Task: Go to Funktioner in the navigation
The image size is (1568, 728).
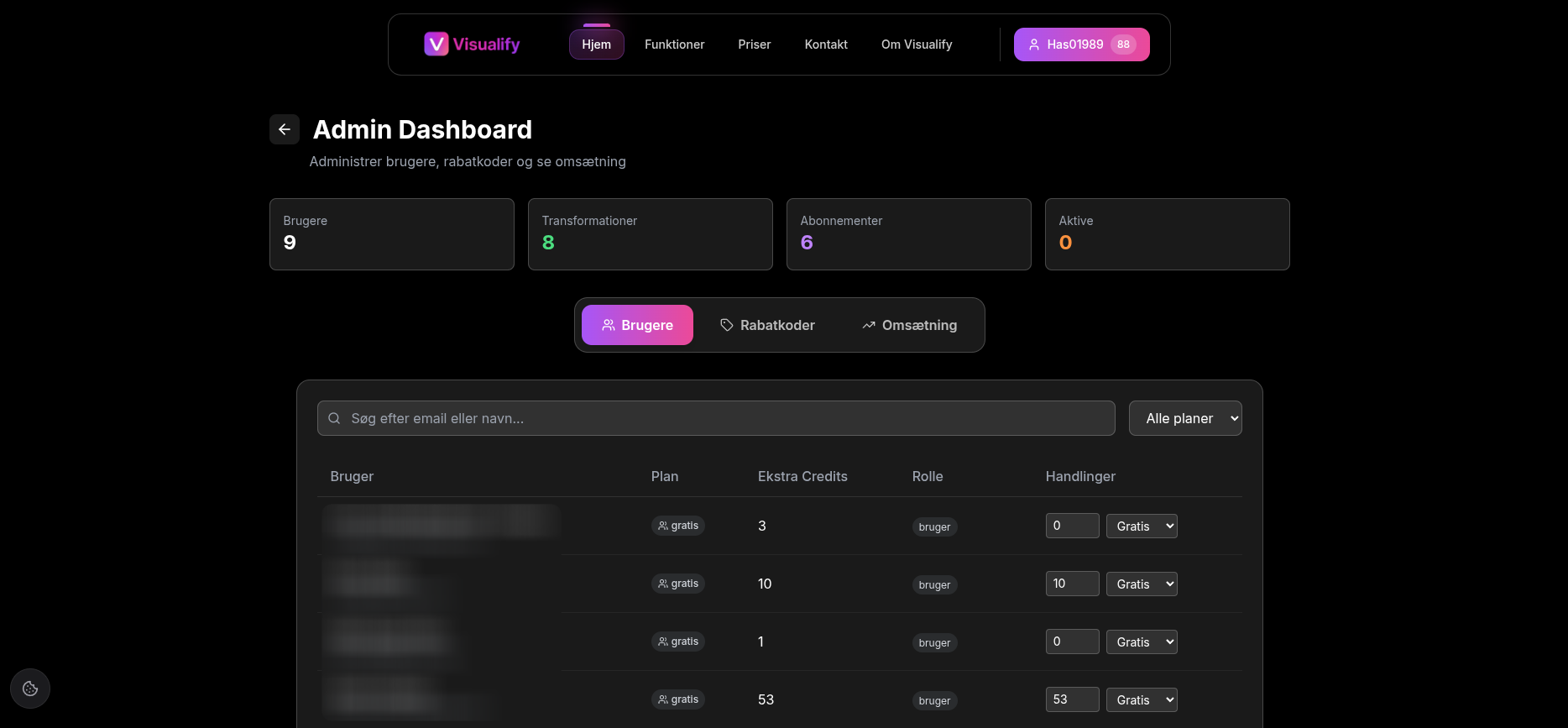Action: tap(674, 45)
